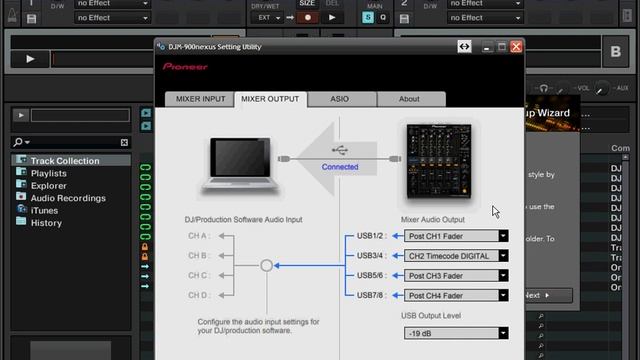Open the About tab
The width and height of the screenshot is (640, 360).
409,99
